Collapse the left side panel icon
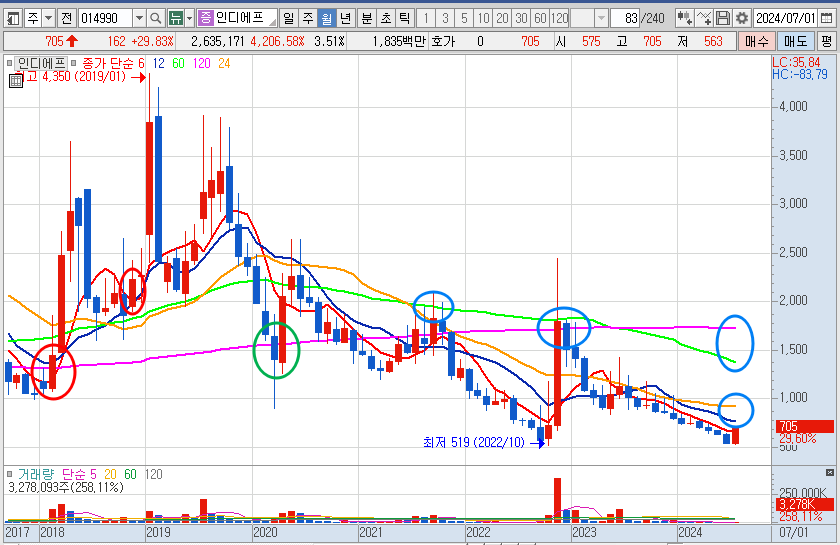The height and width of the screenshot is (545, 840). pyautogui.click(x=13, y=19)
